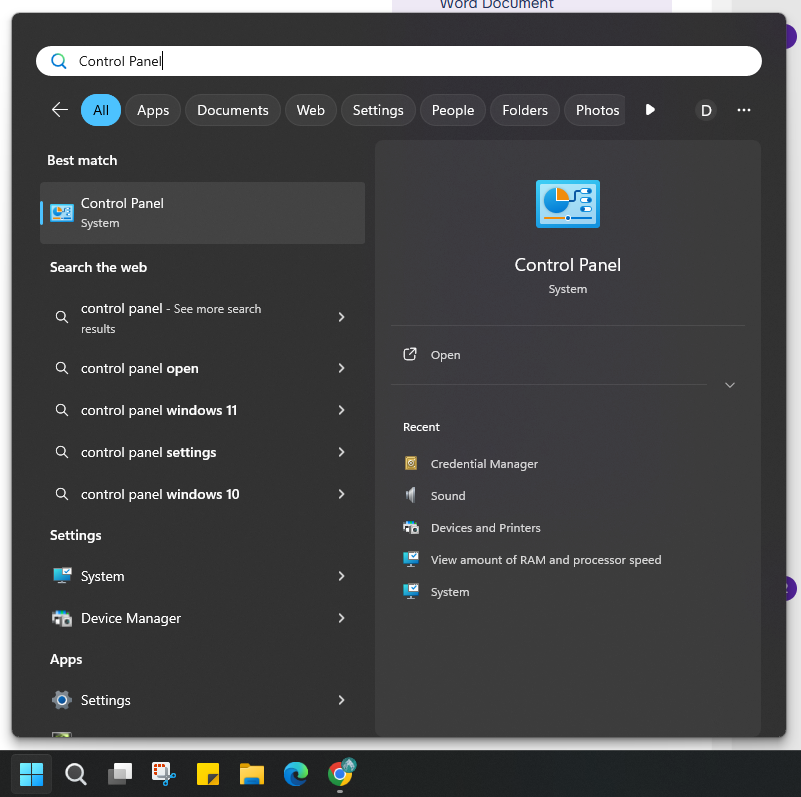This screenshot has width=801, height=797.
Task: Switch to the Apps filter tab
Action: tap(153, 110)
